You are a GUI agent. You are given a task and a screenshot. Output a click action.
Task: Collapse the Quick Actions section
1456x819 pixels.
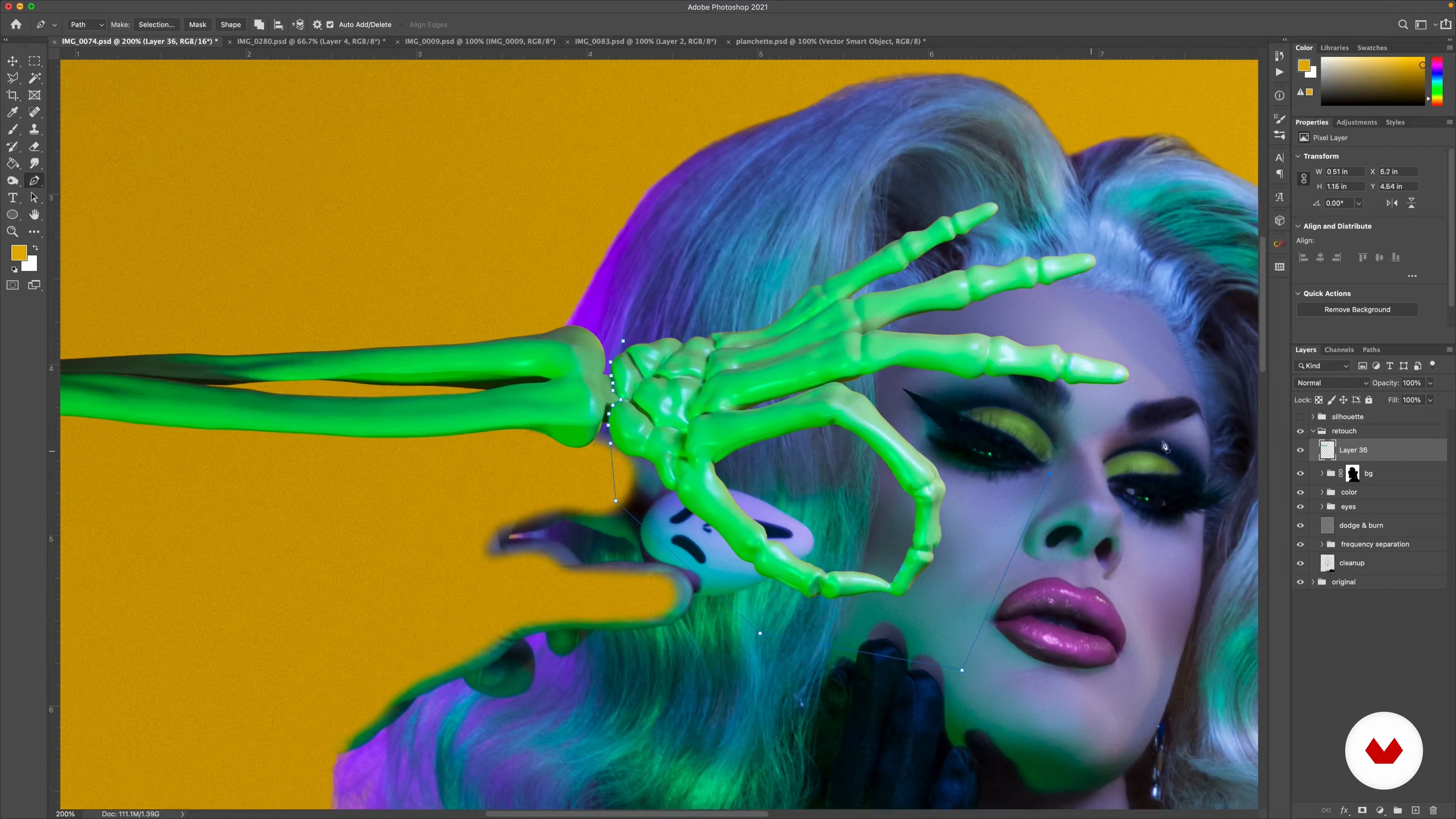click(1298, 293)
